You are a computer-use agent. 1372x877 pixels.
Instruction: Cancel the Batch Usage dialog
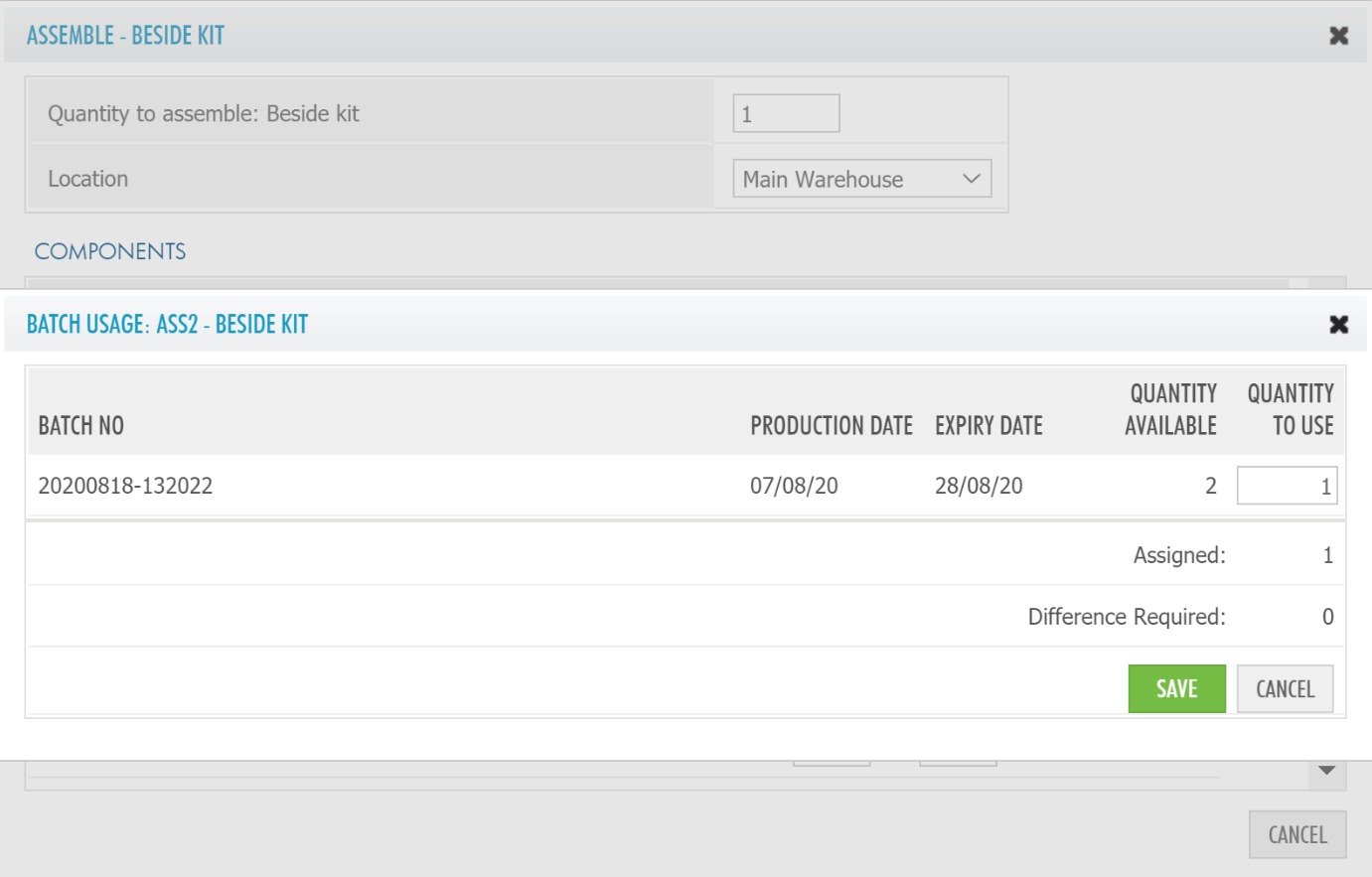click(1285, 688)
